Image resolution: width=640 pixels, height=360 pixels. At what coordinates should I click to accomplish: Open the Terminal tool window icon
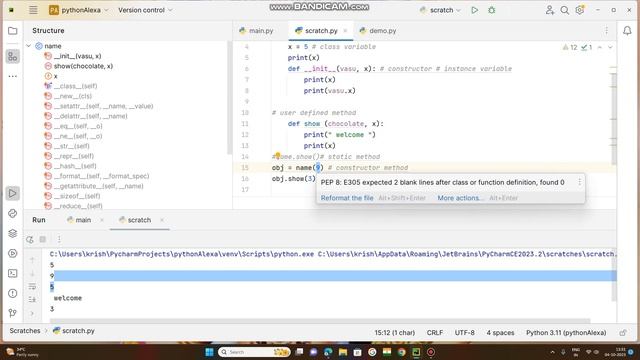point(13,273)
